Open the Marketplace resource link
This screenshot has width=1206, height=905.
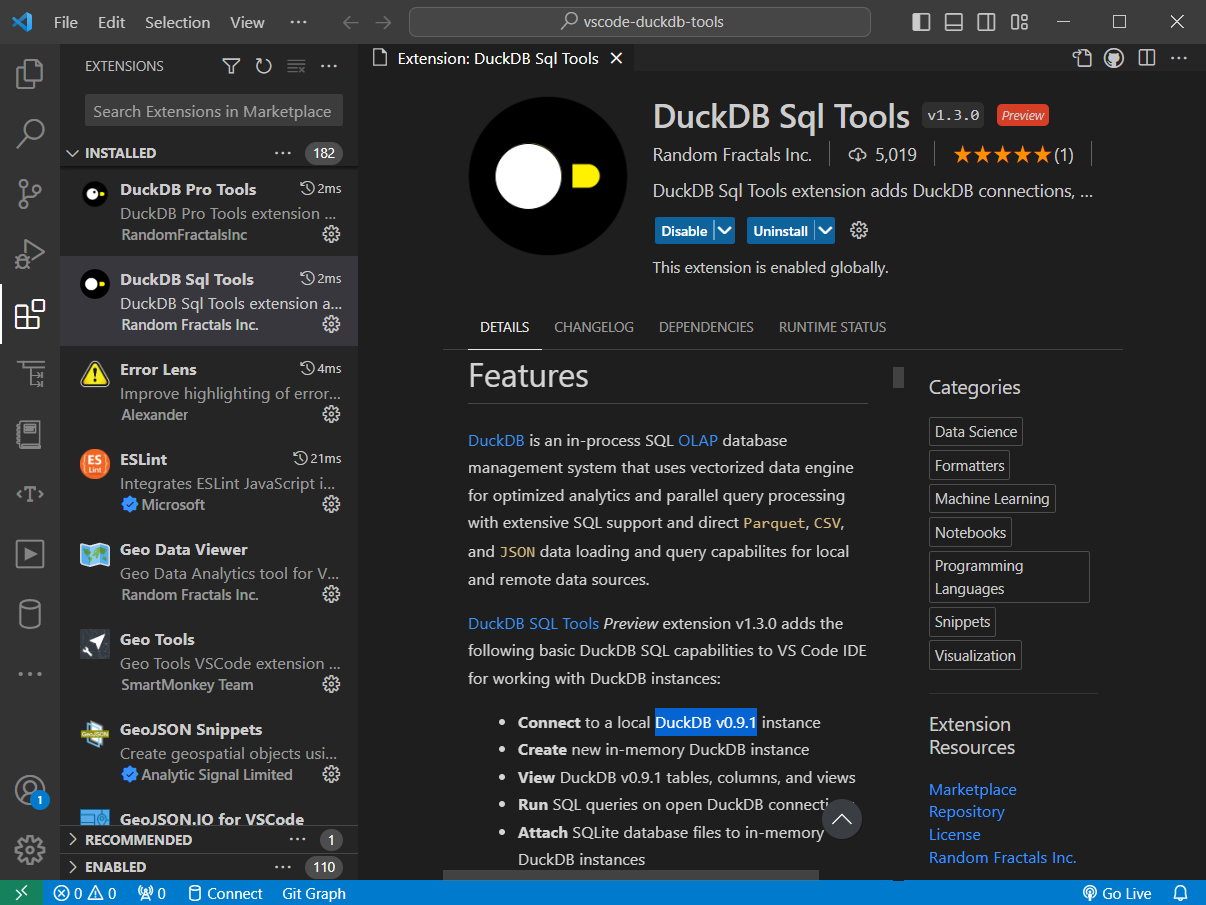(973, 790)
